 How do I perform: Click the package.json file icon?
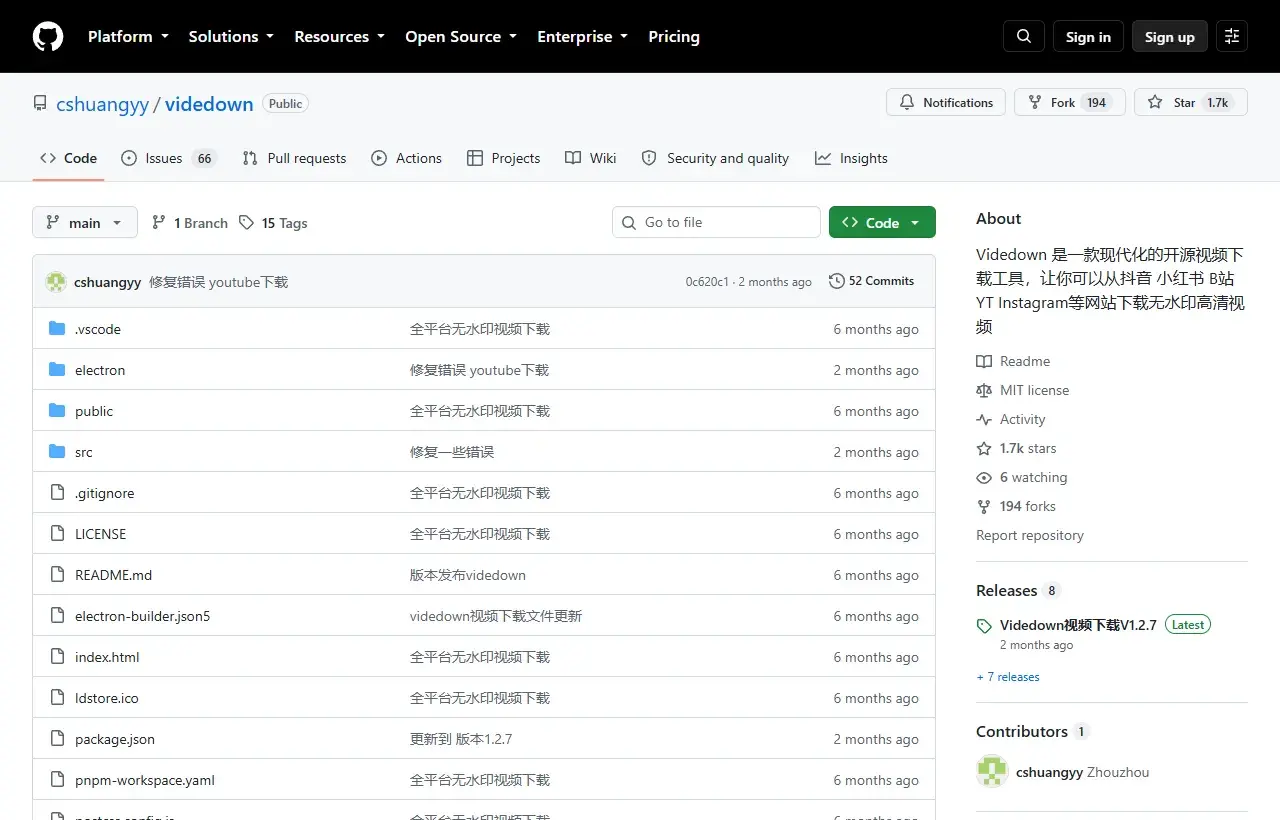tap(57, 739)
